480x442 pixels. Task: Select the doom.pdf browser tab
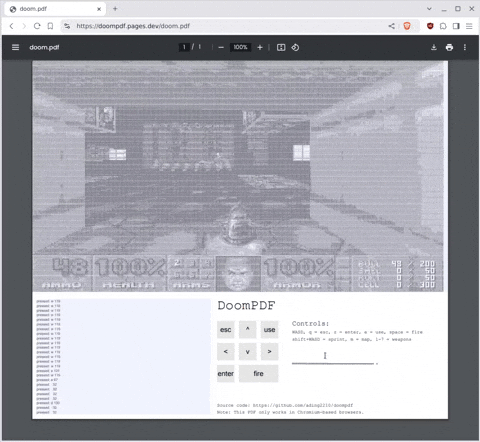pos(55,9)
